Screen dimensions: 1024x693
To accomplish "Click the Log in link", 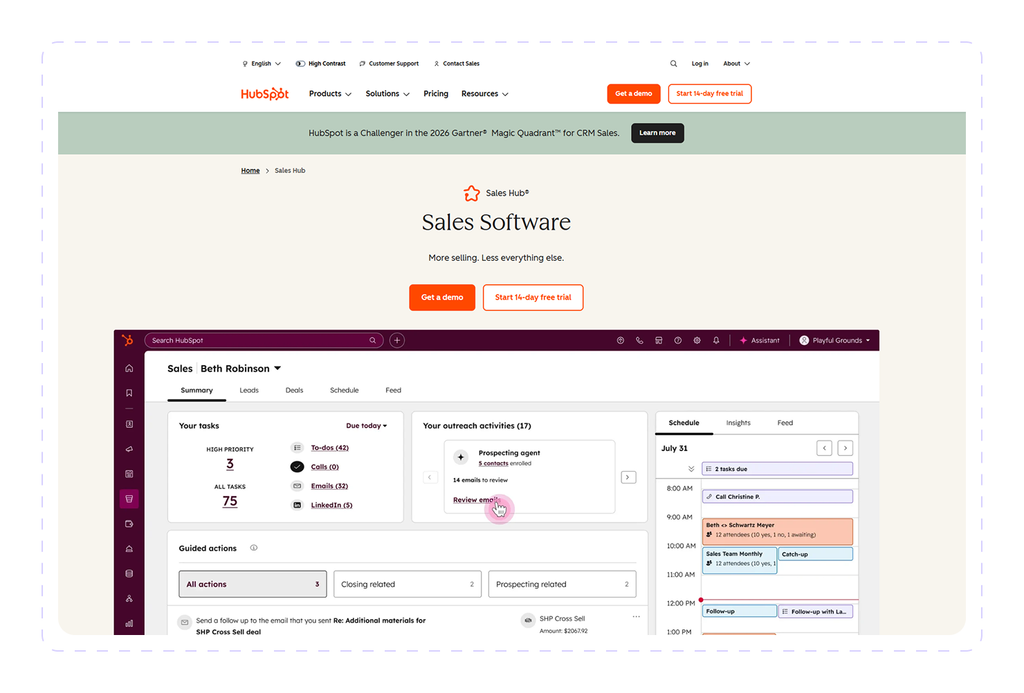I will (x=700, y=64).
